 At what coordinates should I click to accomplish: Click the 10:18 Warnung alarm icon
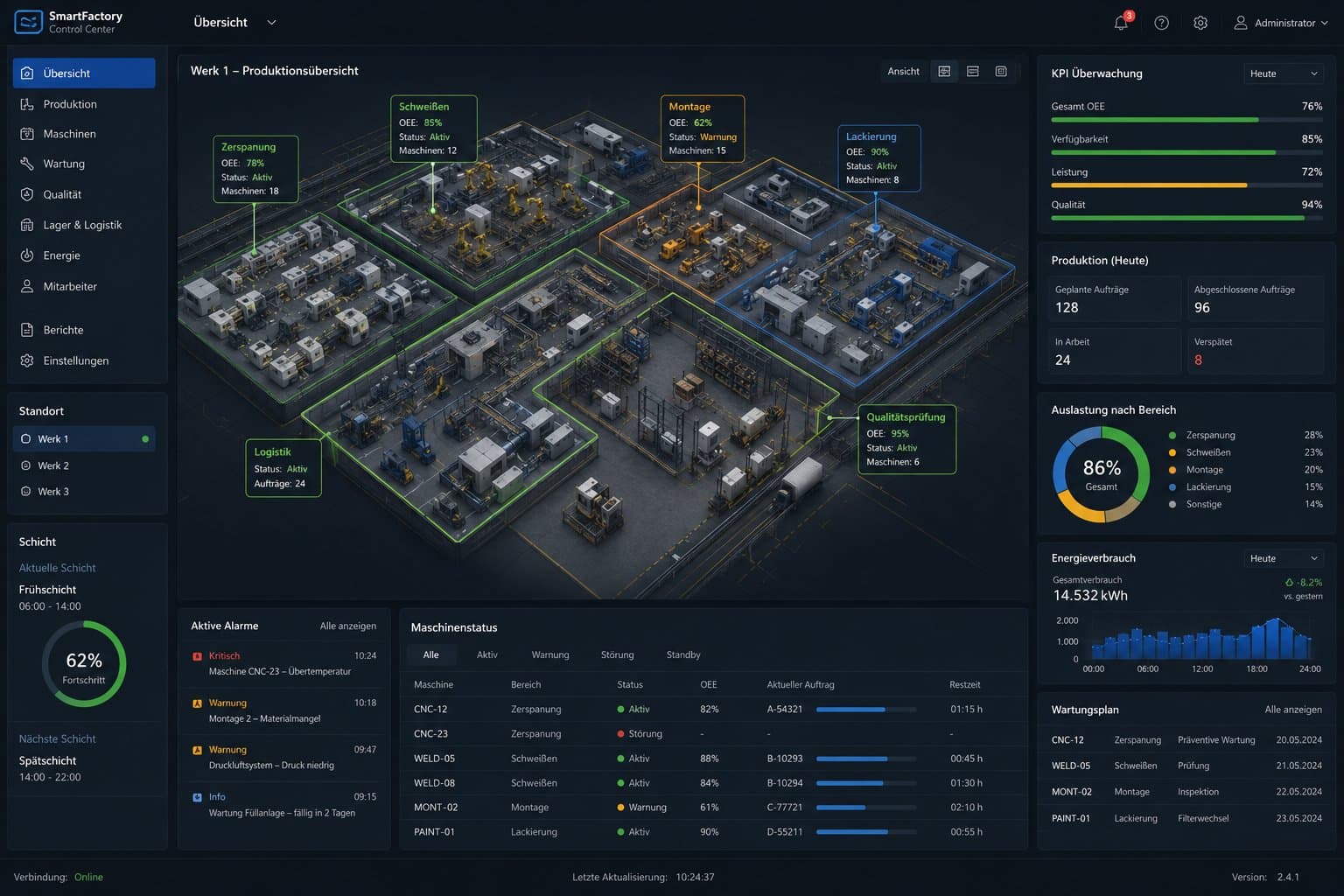click(x=197, y=703)
